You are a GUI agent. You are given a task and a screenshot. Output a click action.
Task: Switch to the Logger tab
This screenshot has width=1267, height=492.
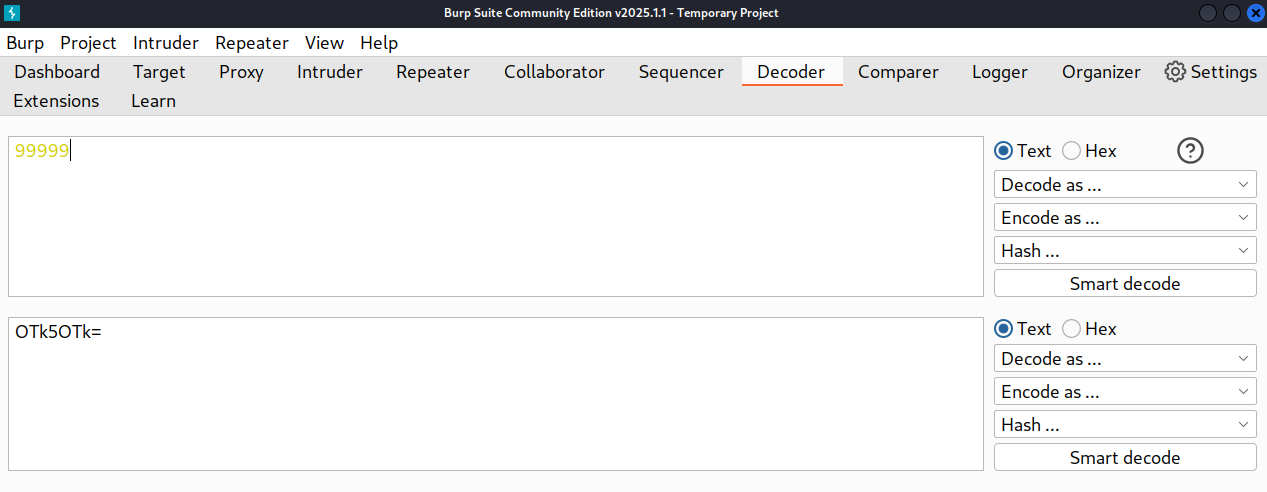[1000, 72]
